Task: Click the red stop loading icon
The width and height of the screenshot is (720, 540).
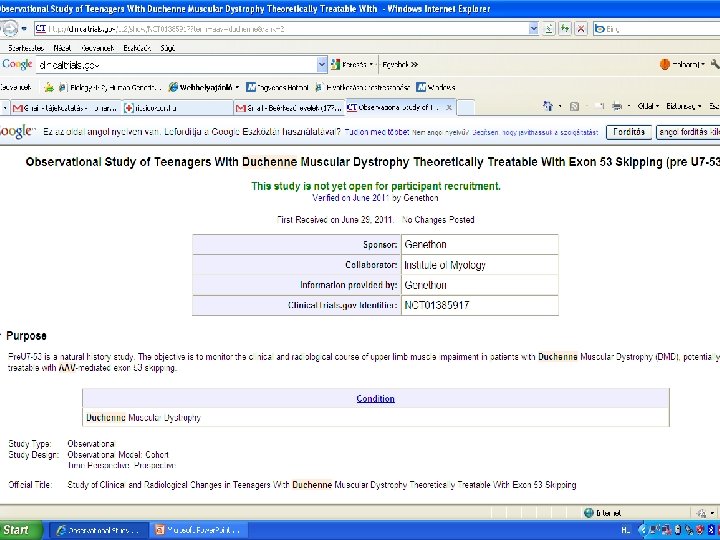Action: [x=581, y=29]
